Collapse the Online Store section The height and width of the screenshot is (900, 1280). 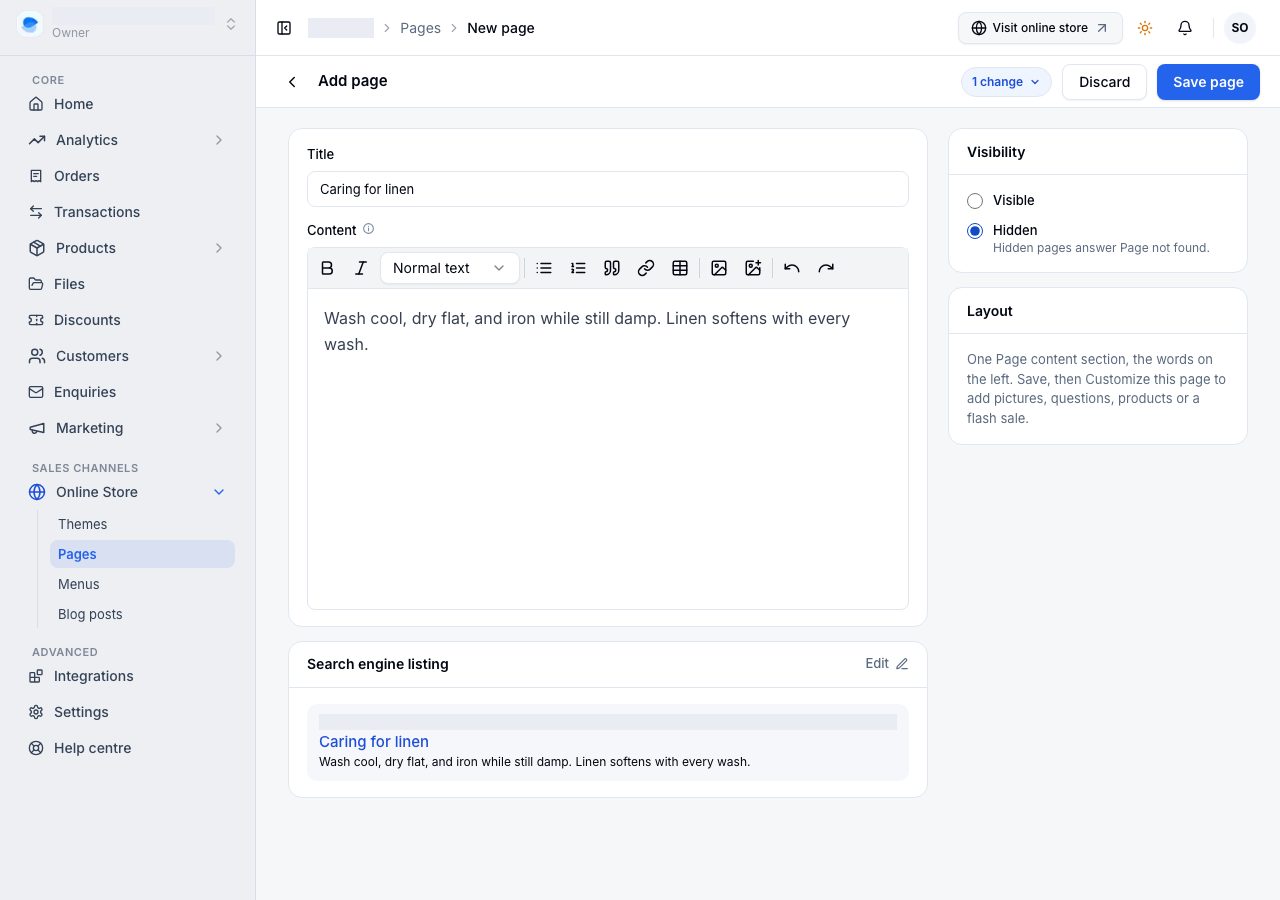coord(219,492)
